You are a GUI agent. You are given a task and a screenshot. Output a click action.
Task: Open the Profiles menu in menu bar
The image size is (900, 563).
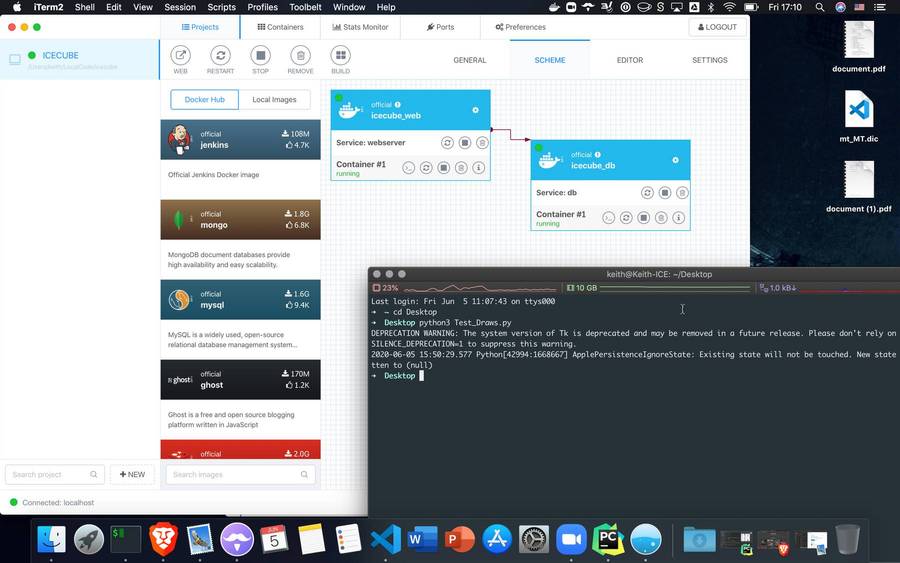point(263,7)
